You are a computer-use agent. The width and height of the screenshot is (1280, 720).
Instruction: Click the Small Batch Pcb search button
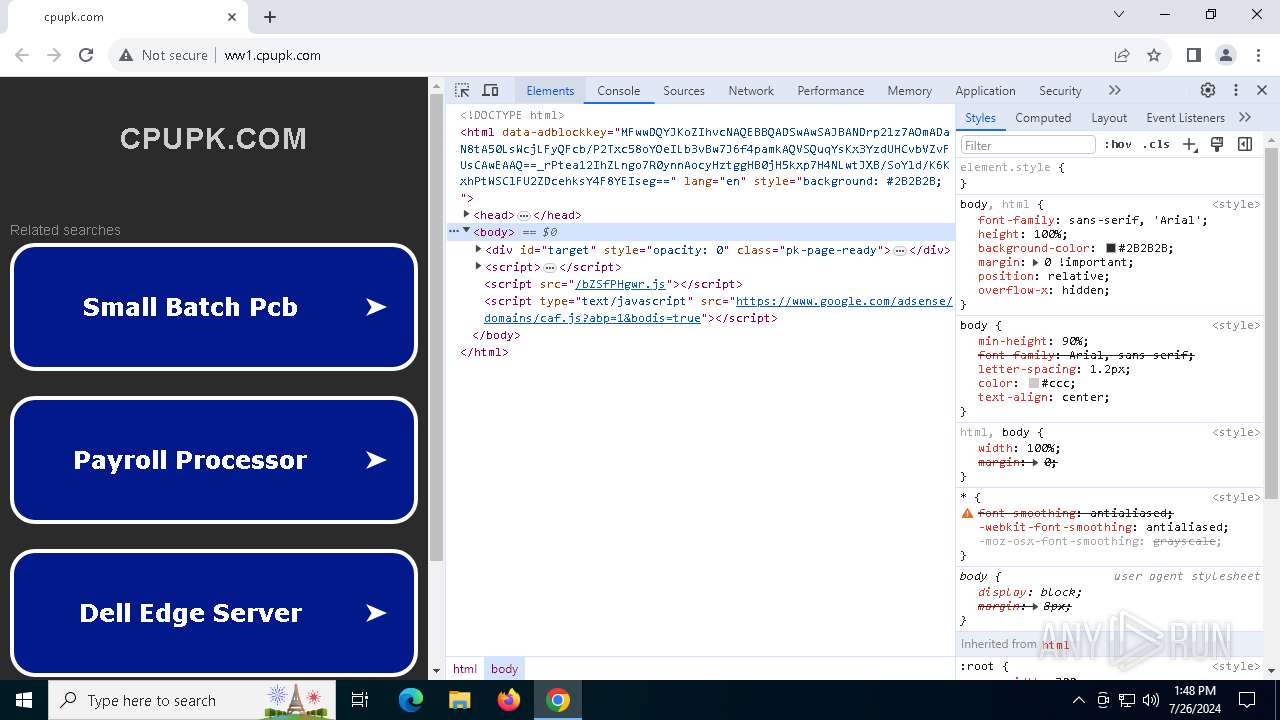point(213,307)
